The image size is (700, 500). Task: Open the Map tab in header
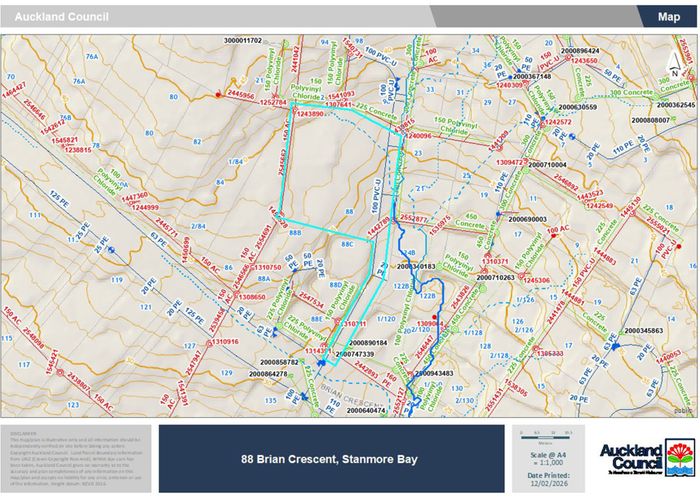(668, 16)
